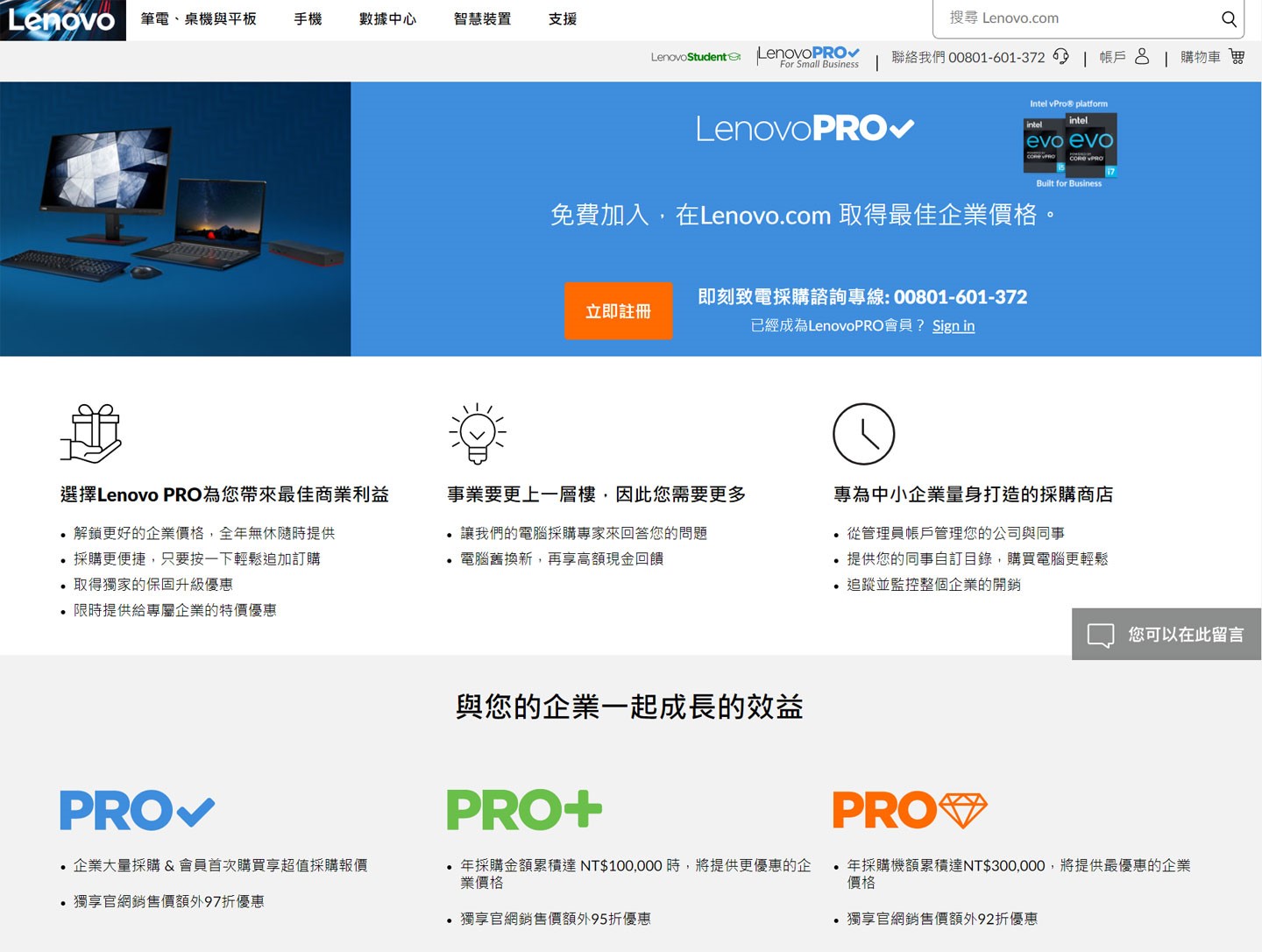Select the 數據中心 navigation tab
Screen dimensions: 1262x952
[x=387, y=19]
